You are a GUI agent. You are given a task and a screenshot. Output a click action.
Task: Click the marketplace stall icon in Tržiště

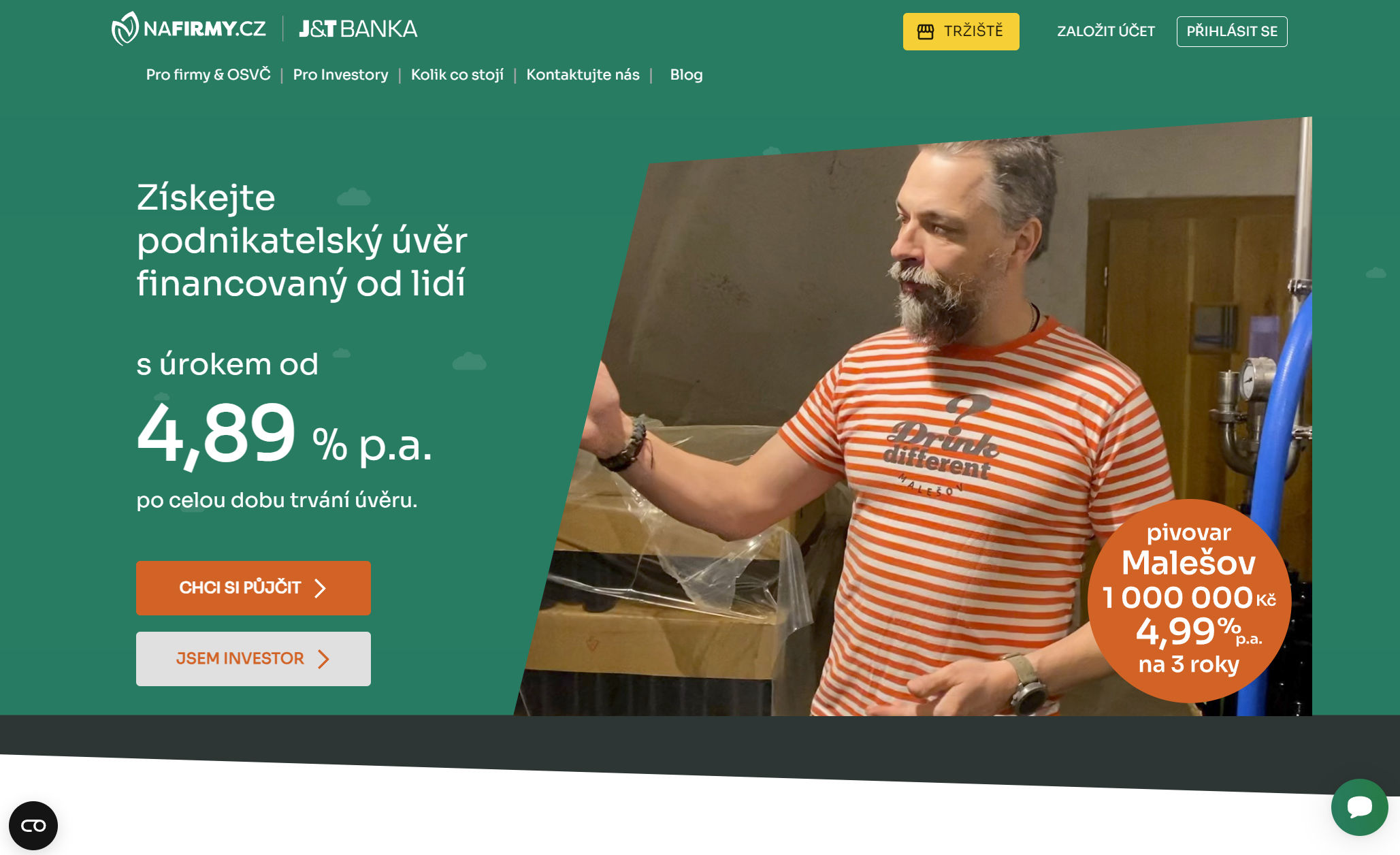point(925,31)
